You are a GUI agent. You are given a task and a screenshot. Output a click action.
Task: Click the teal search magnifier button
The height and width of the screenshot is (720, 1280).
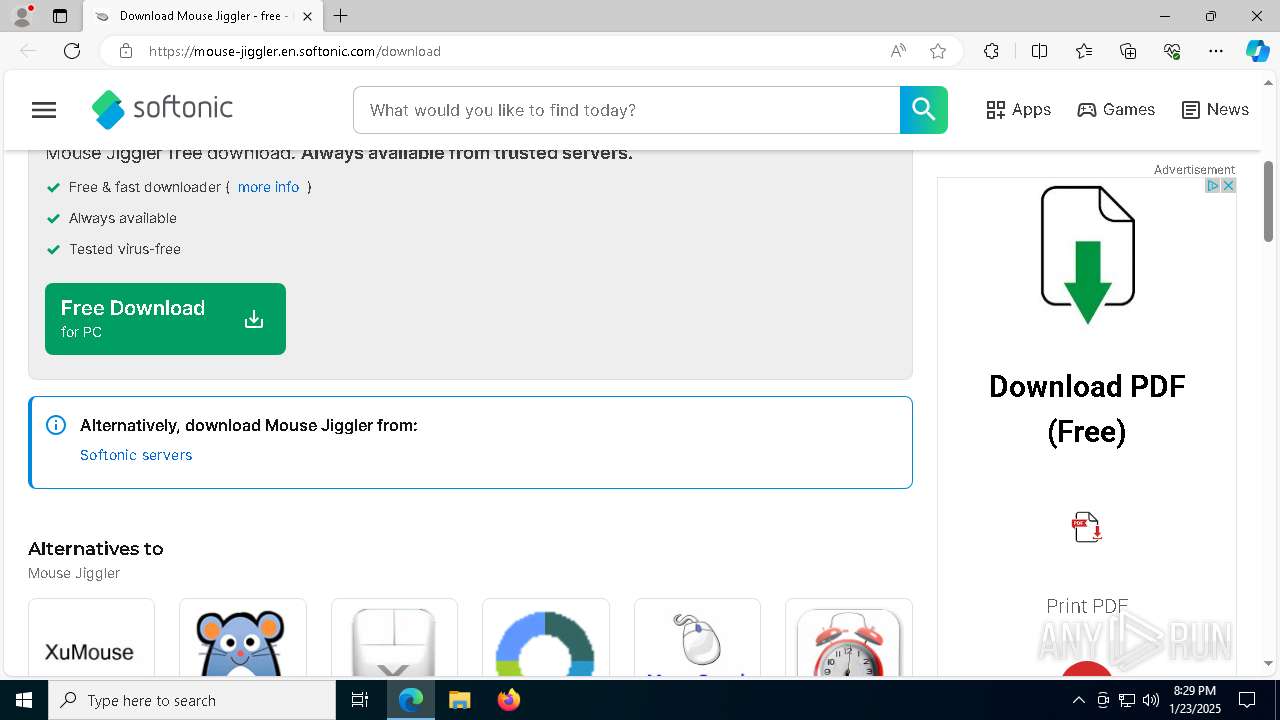(x=923, y=110)
